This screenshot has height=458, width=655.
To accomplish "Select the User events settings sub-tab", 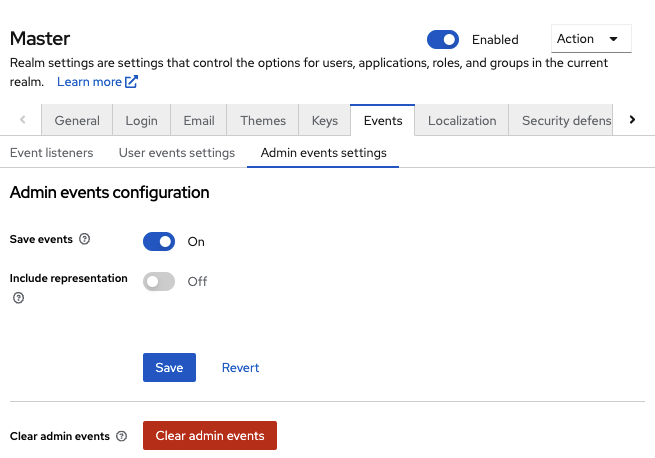I will tap(177, 153).
